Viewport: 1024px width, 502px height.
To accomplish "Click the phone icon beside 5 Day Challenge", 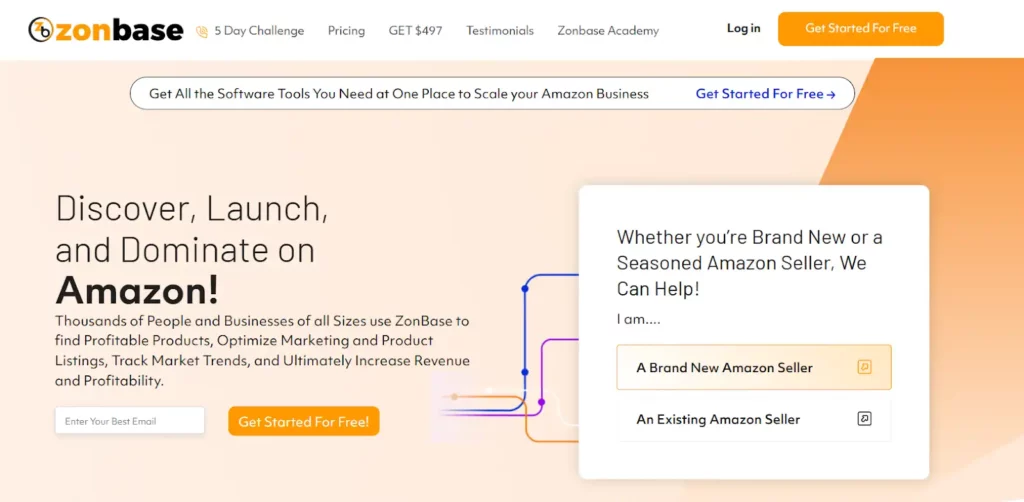I will (x=202, y=31).
